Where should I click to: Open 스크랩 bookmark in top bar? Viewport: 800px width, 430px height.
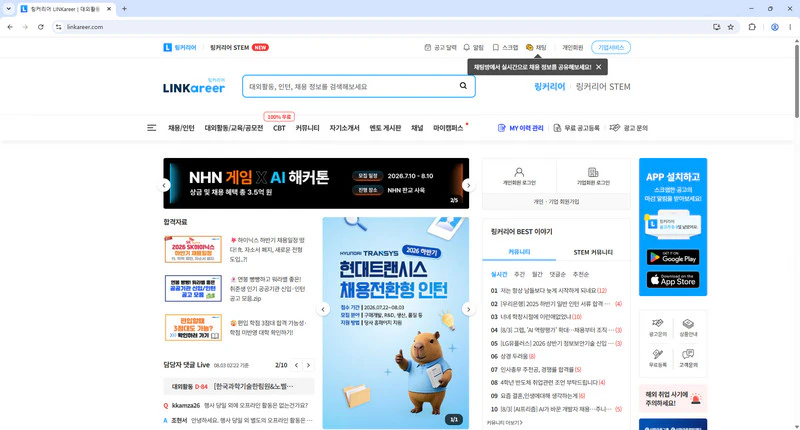[x=505, y=47]
